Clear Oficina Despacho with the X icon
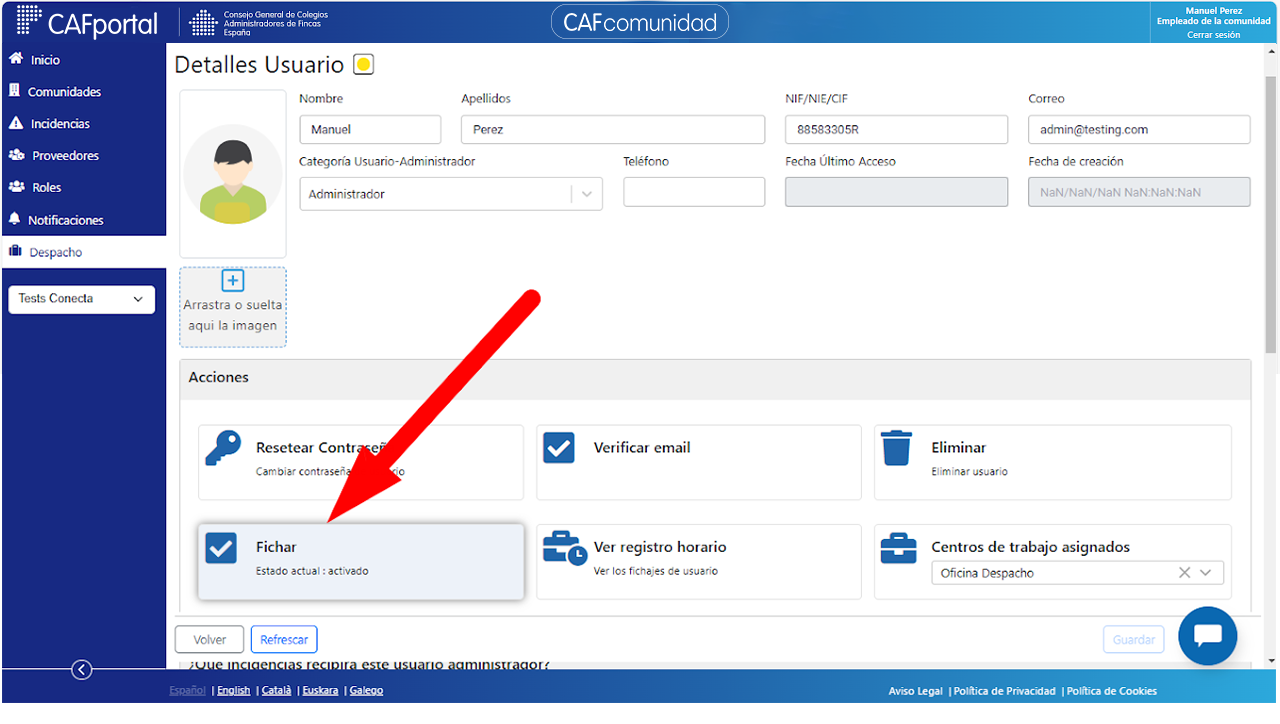This screenshot has height=724, width=1280. click(1184, 573)
